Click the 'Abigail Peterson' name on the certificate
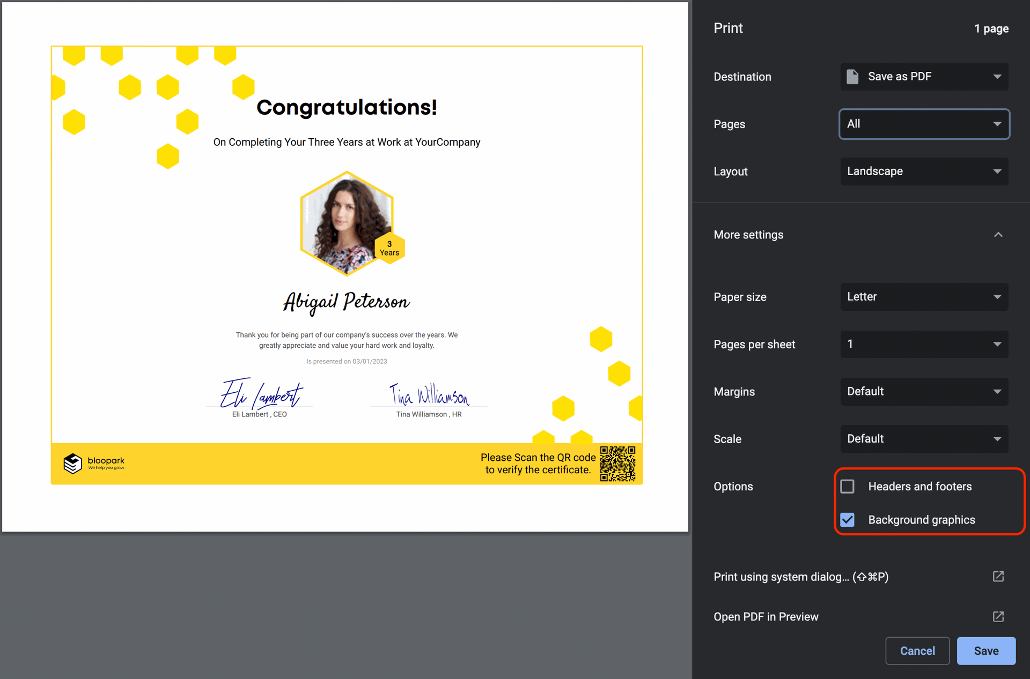1030x679 pixels. point(346,301)
